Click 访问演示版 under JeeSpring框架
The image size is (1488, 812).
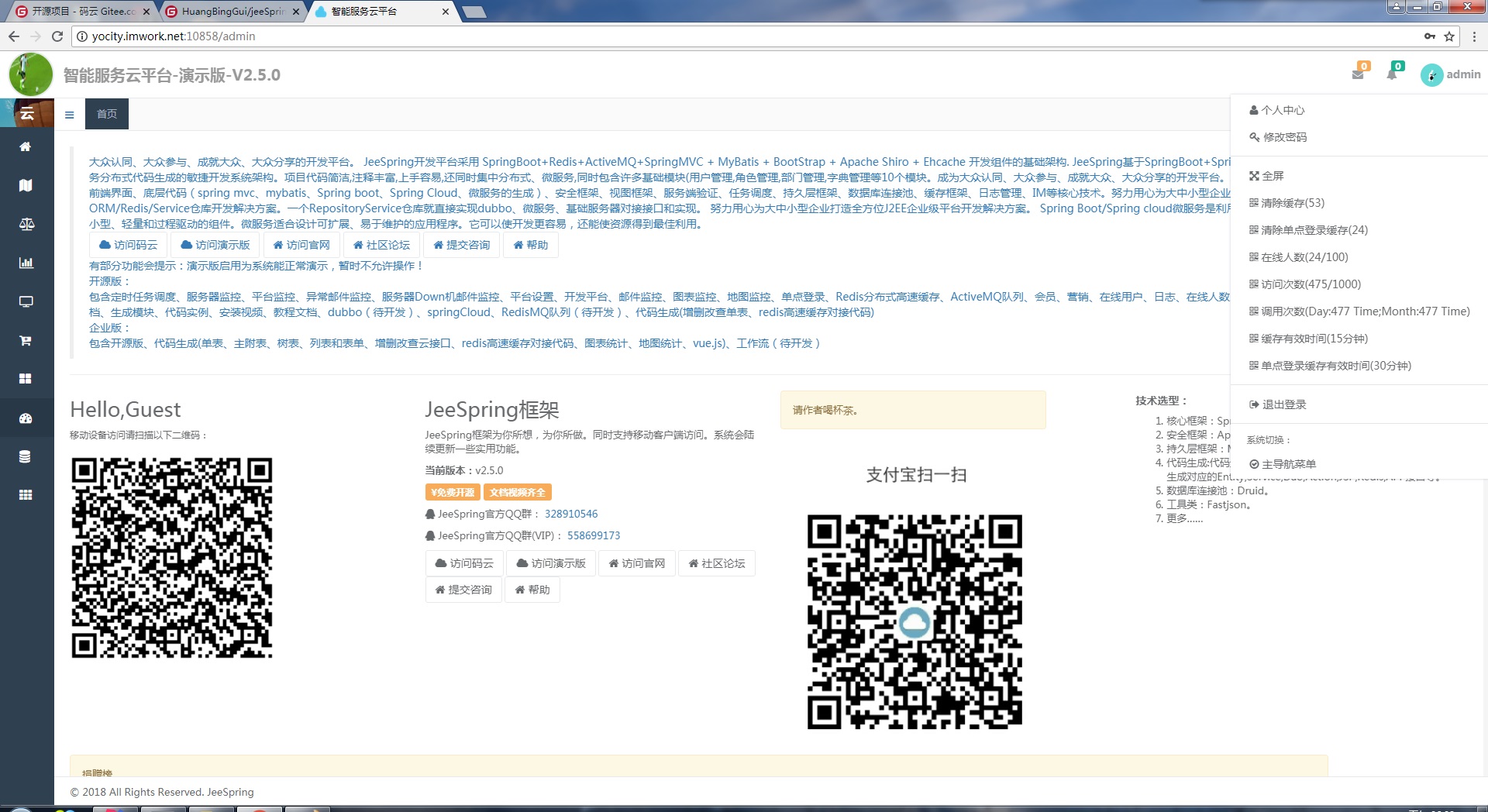click(551, 563)
